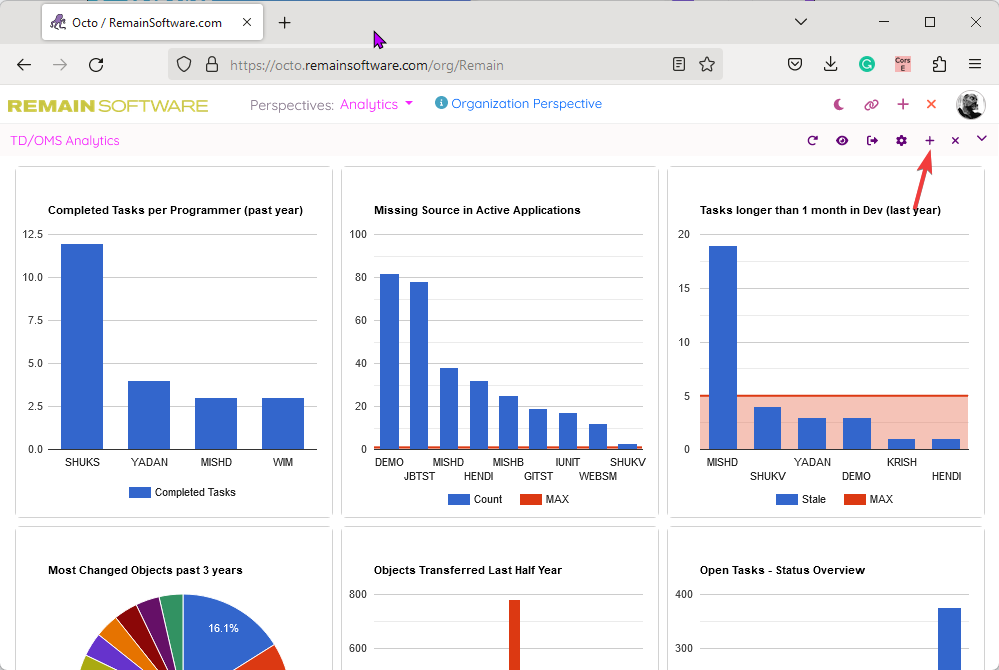Open the user profile avatar

click(x=970, y=104)
